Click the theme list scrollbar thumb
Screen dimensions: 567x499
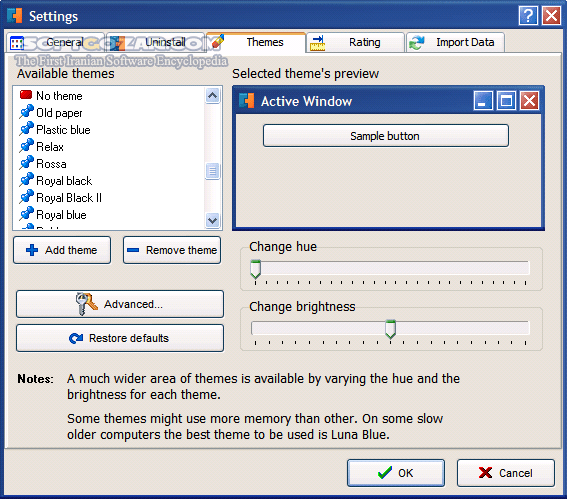click(x=212, y=171)
